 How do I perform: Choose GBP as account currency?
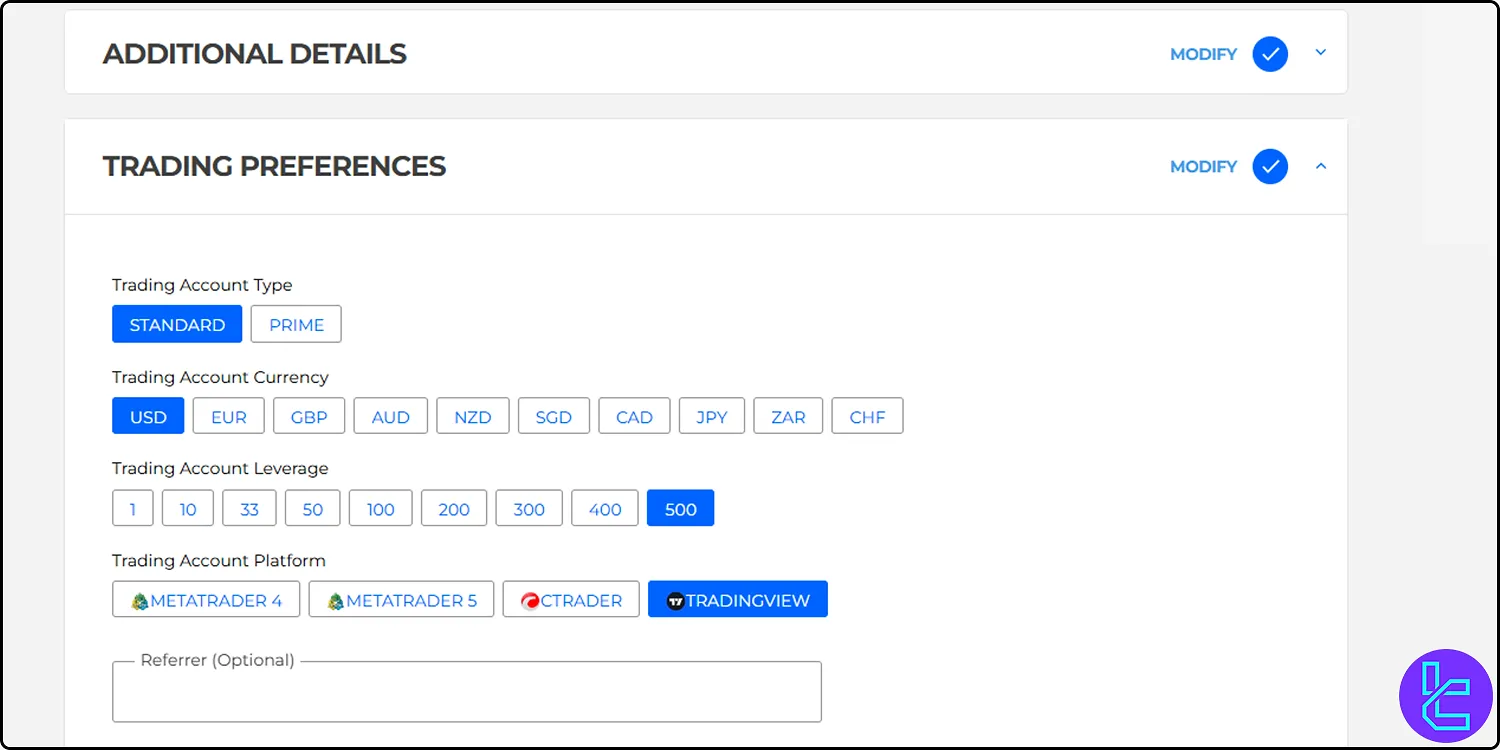pyautogui.click(x=309, y=416)
